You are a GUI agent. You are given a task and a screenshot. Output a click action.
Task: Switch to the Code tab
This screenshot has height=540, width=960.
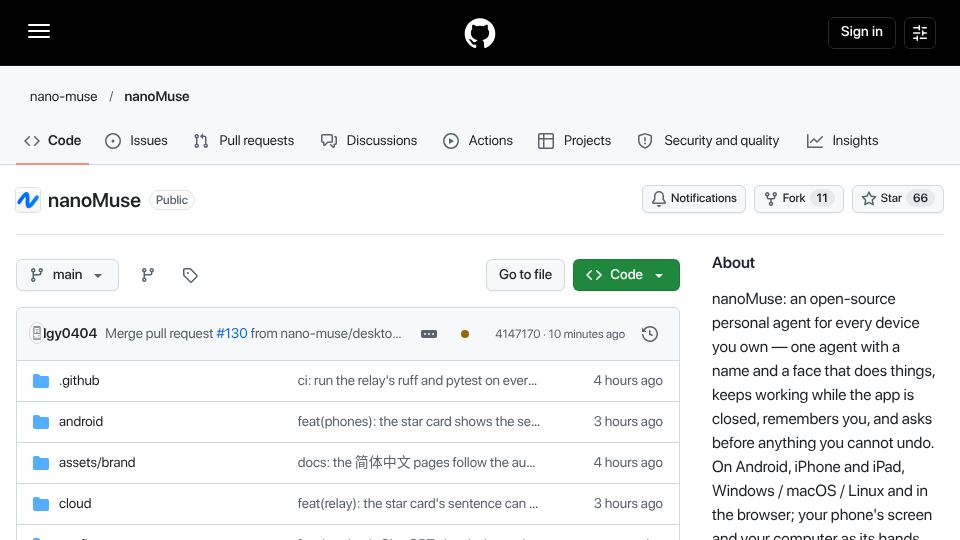53,141
